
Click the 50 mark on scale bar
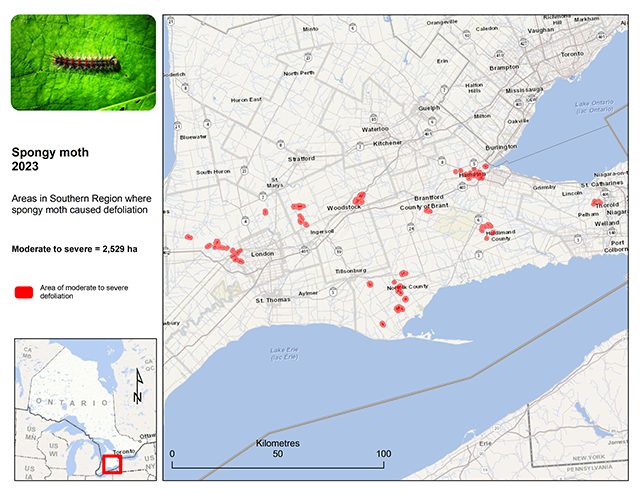[278, 454]
